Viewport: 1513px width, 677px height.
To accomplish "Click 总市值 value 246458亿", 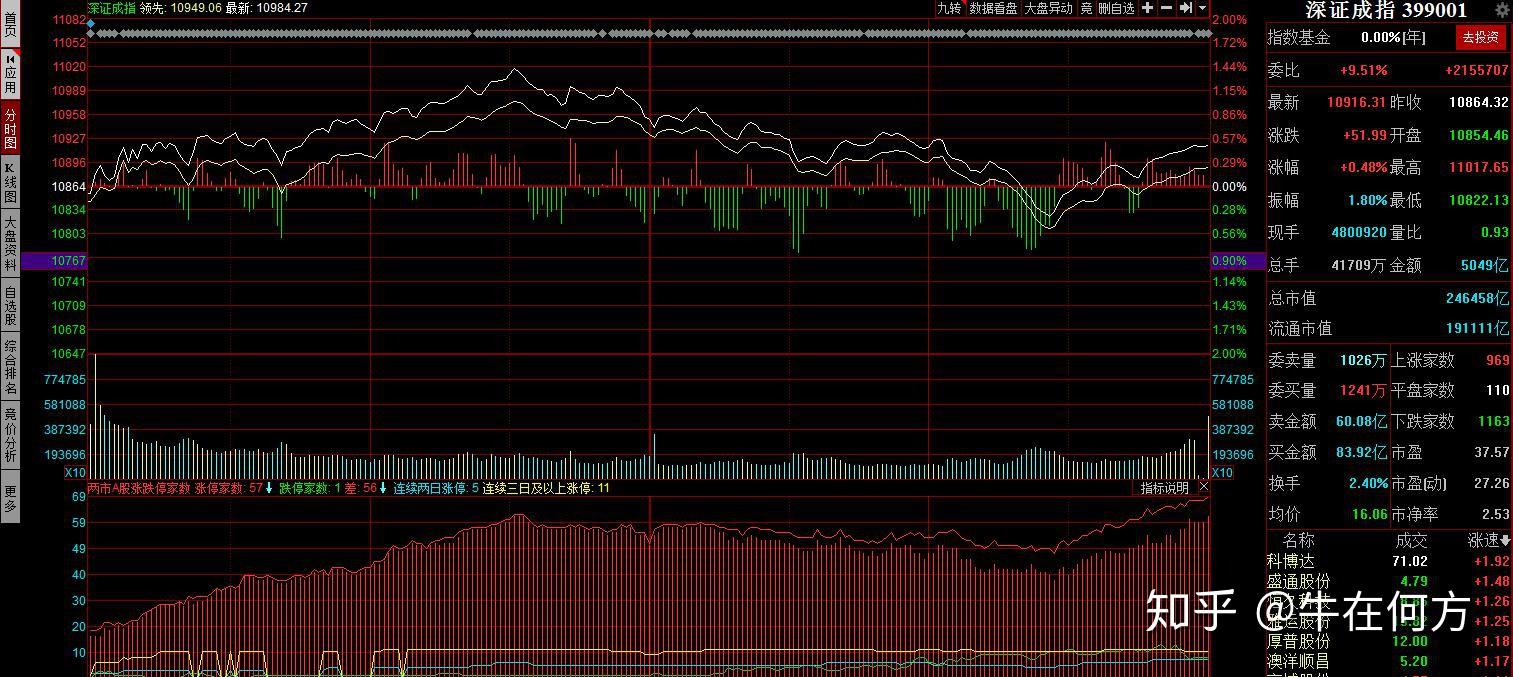I will [x=1477, y=298].
